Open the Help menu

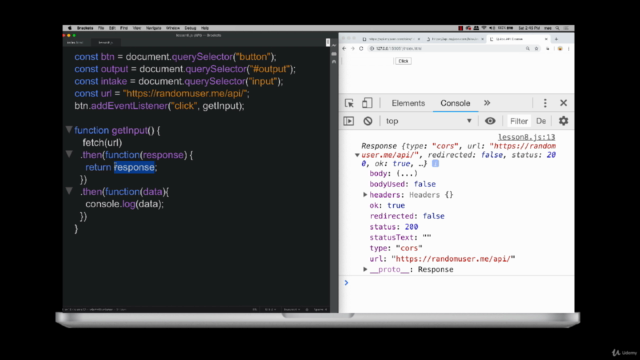coord(205,28)
